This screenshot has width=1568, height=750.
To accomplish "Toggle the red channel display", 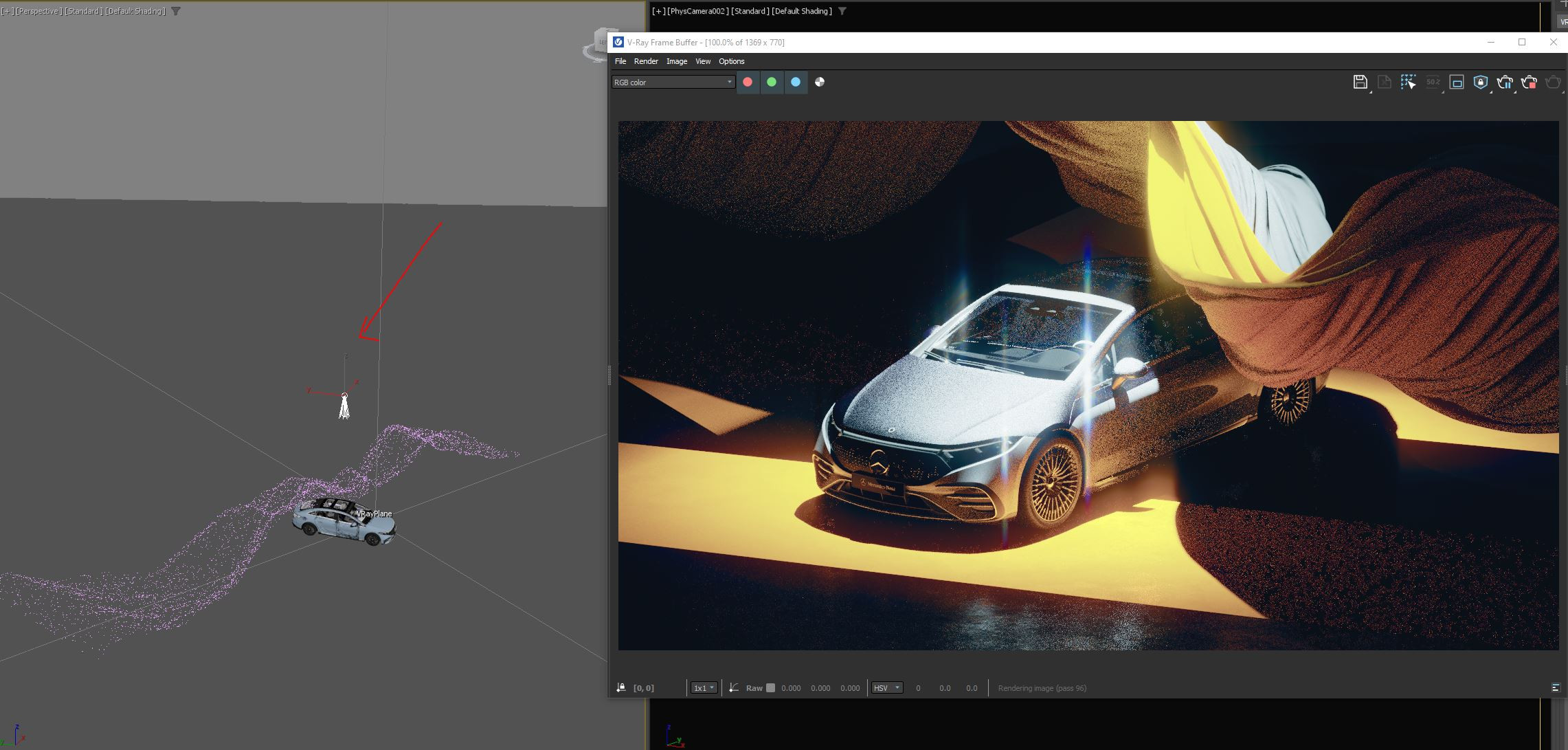I will 748,82.
